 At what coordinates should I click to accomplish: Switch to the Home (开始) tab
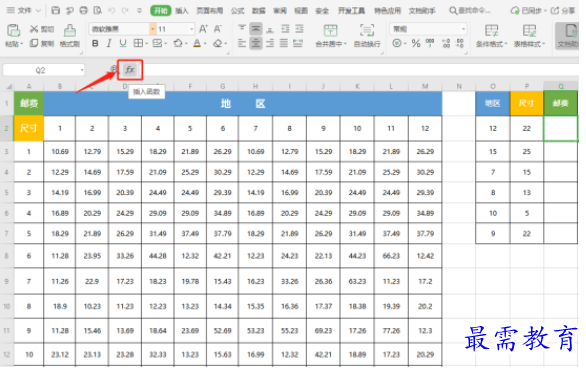[x=161, y=10]
